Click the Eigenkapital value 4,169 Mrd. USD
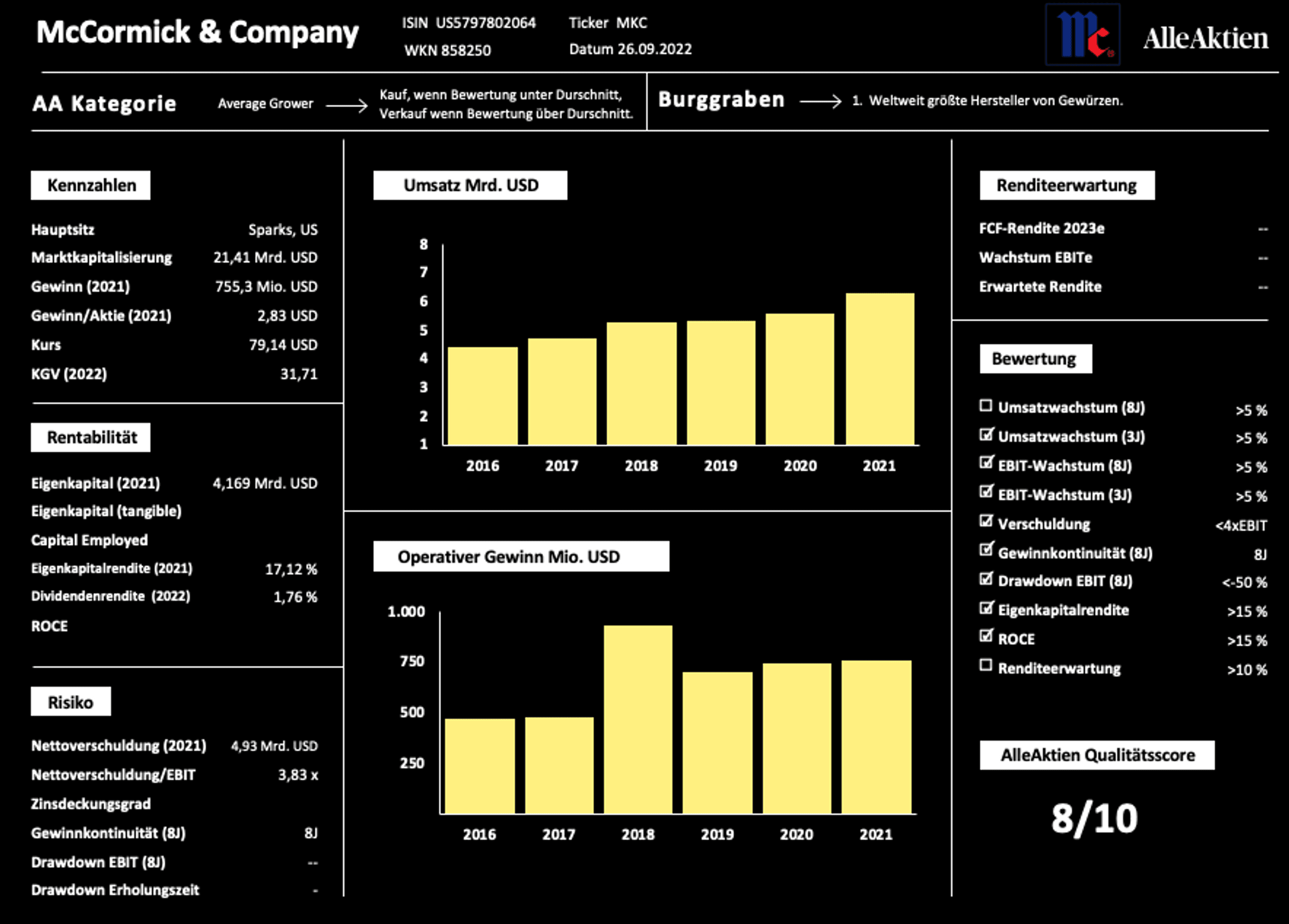The width and height of the screenshot is (1289, 924). point(265,483)
